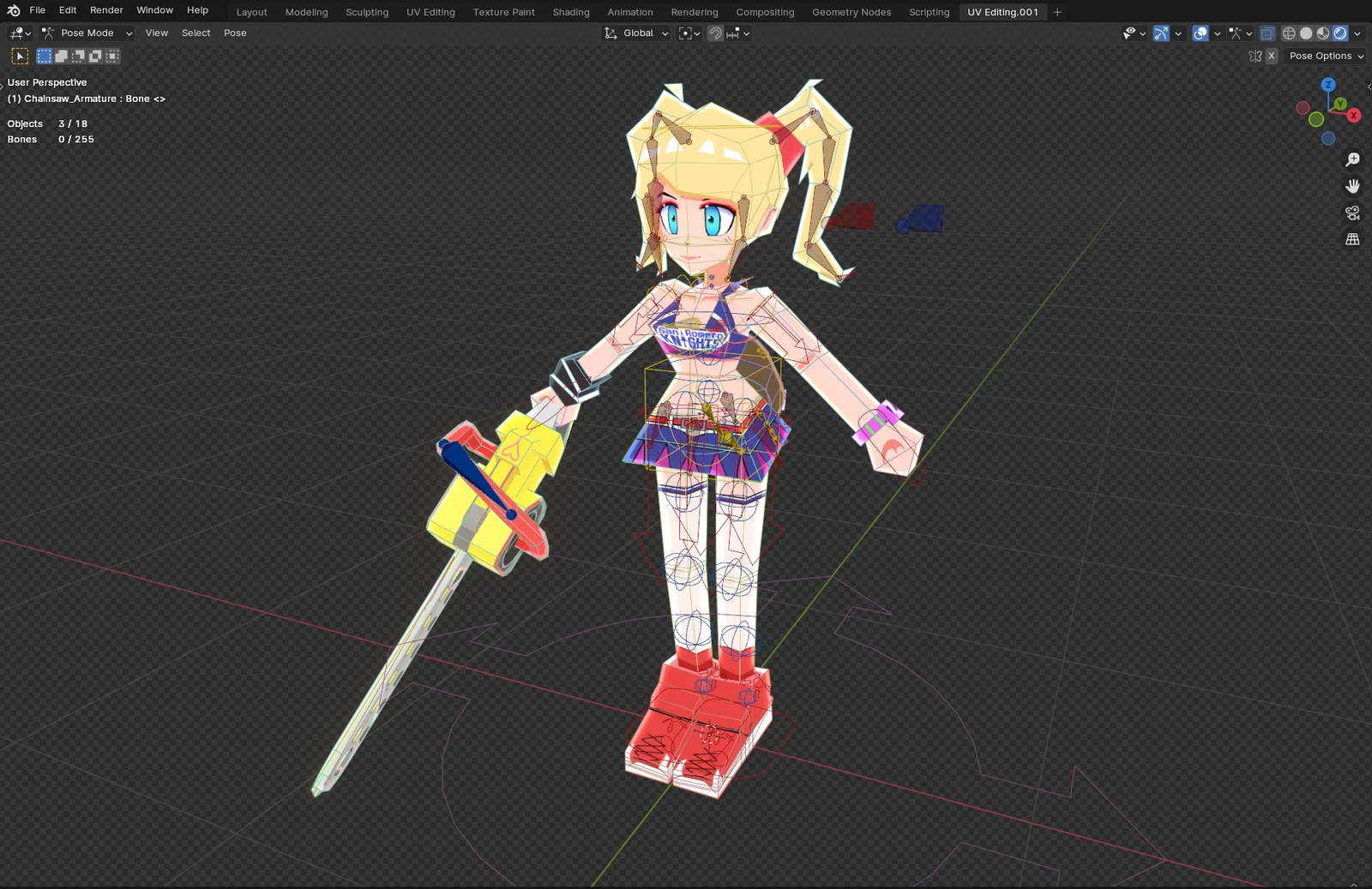Click the Render menu in the top bar

106,9
